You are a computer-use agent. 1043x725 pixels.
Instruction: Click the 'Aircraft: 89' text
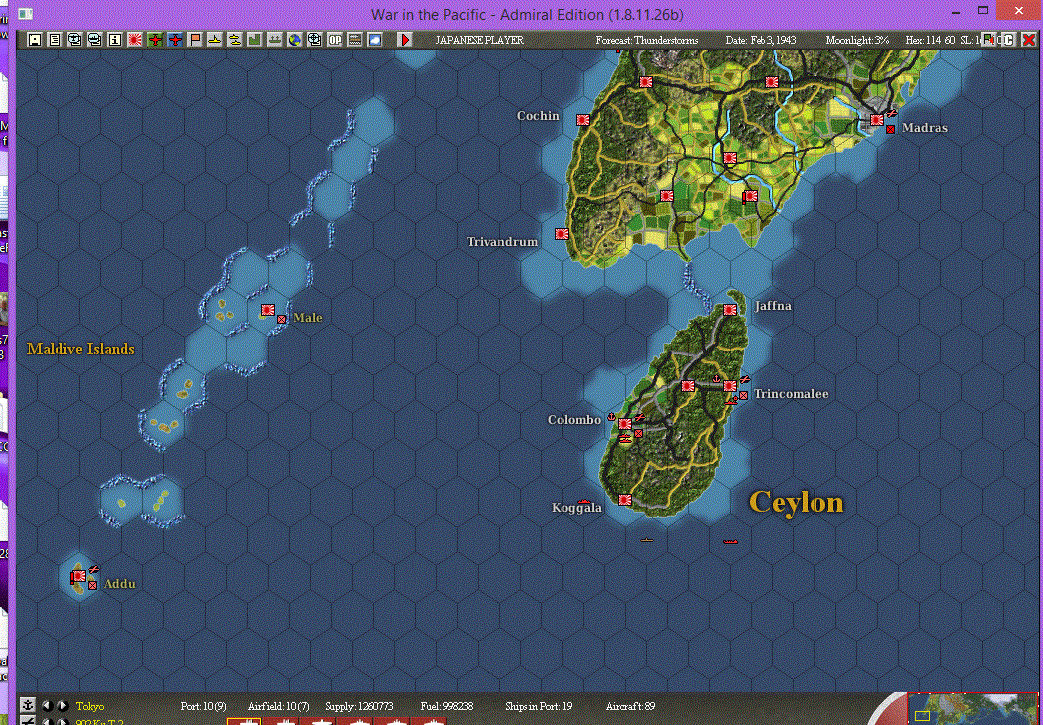click(x=630, y=706)
